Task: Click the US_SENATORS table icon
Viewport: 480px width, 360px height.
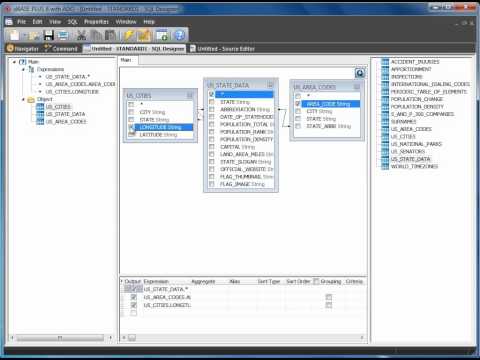Action: tap(385, 151)
